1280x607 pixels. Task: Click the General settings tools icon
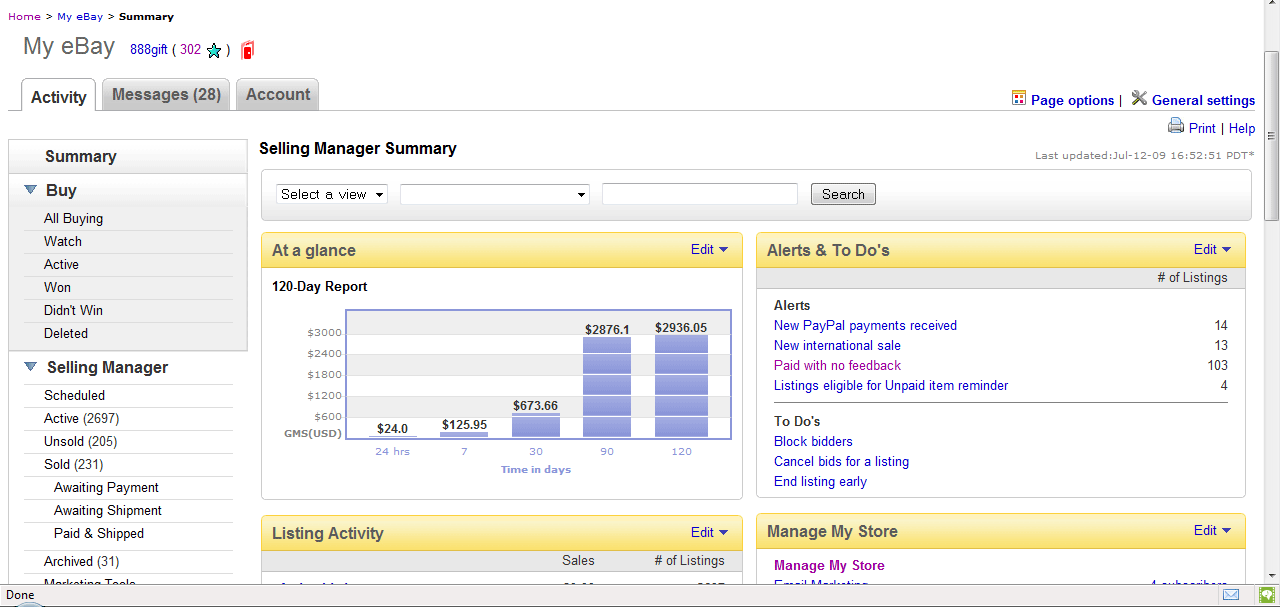tap(1139, 98)
